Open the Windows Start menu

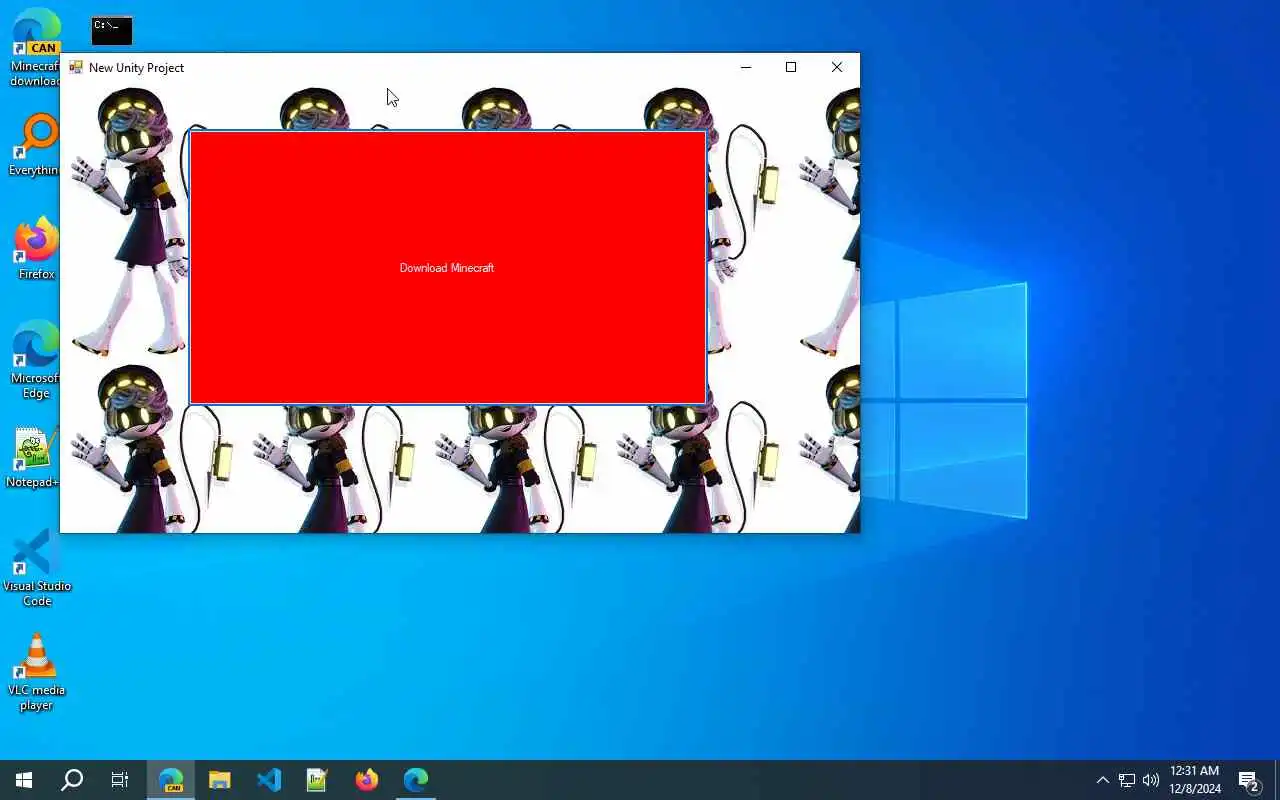coord(24,780)
